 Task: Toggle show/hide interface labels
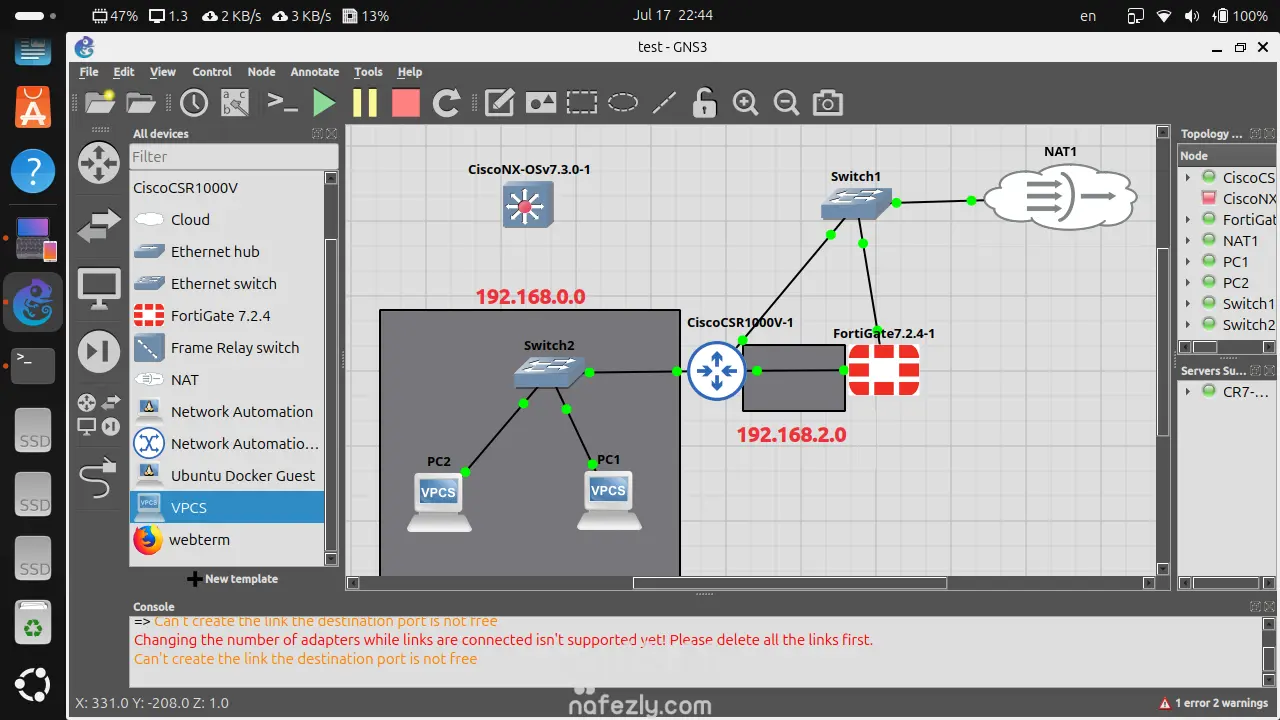(236, 102)
